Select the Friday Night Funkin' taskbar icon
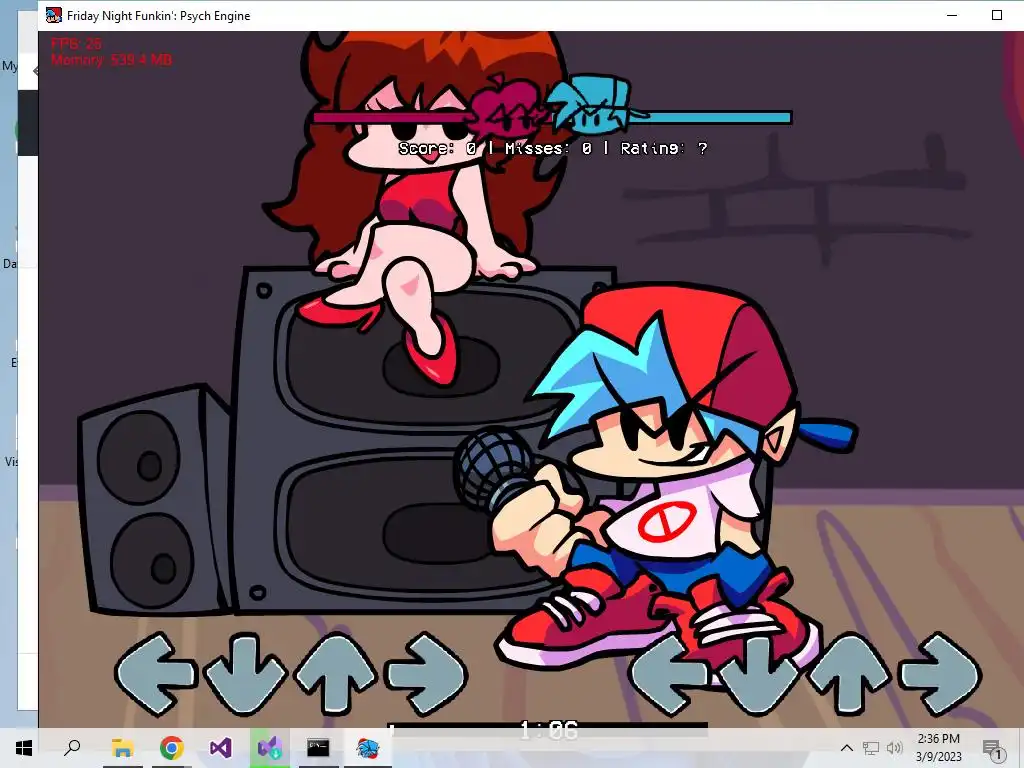1024x768 pixels. point(368,747)
